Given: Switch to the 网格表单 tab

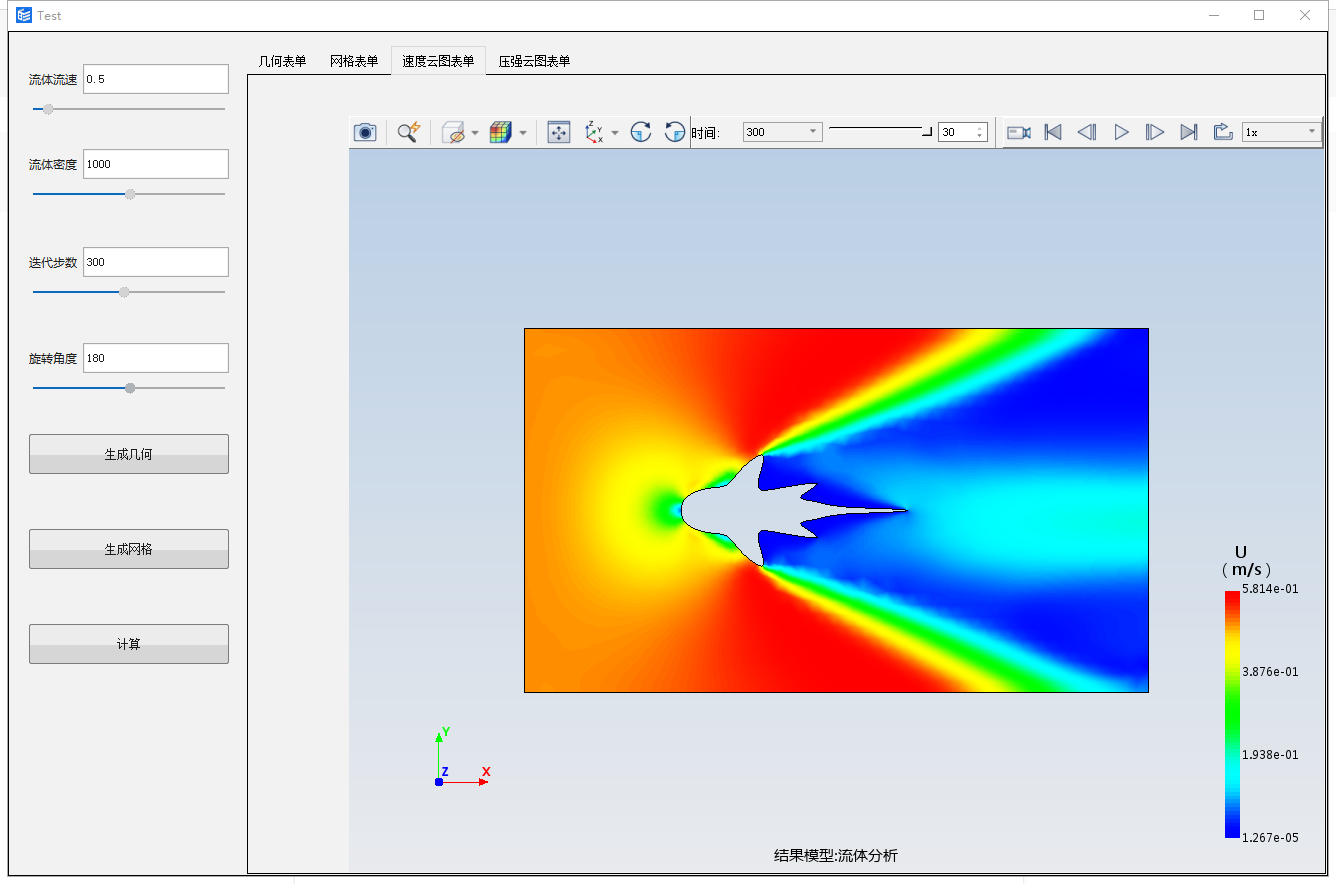Looking at the screenshot, I should (x=354, y=61).
